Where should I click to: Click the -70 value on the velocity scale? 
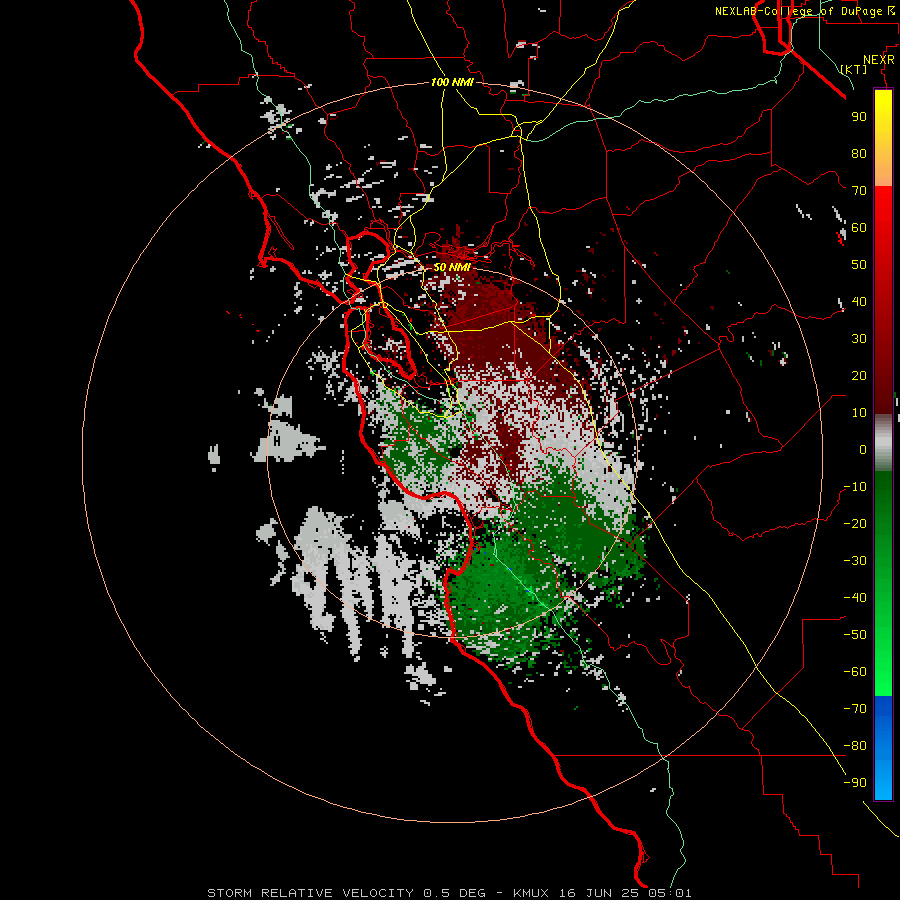[855, 709]
